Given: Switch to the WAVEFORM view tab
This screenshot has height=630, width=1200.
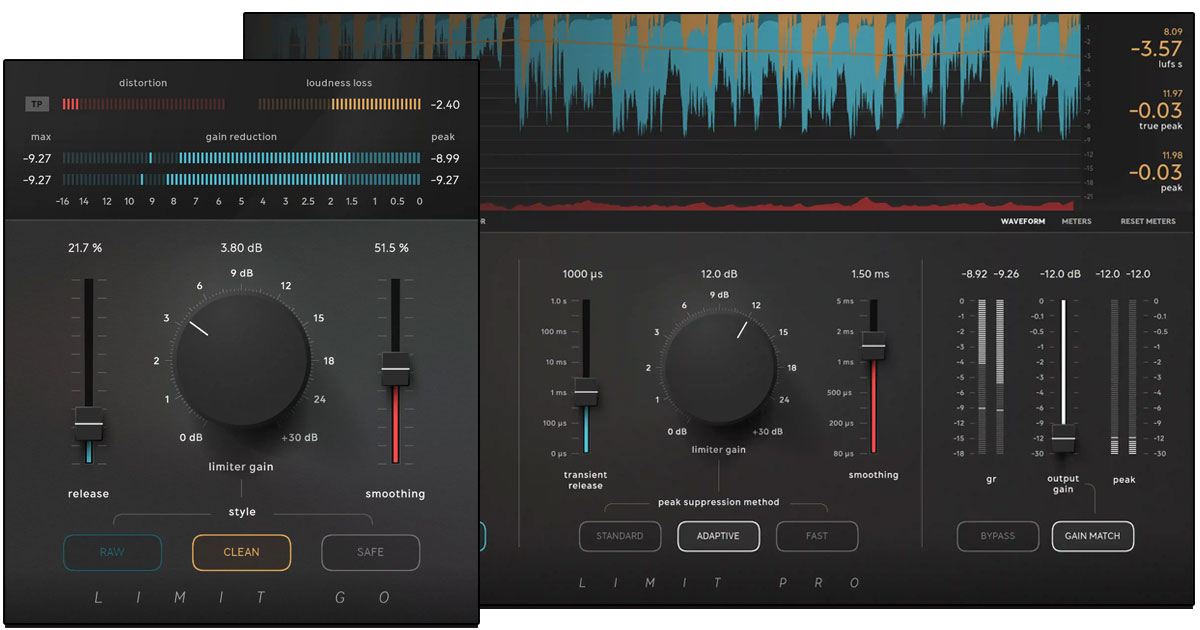Looking at the screenshot, I should [x=1023, y=221].
